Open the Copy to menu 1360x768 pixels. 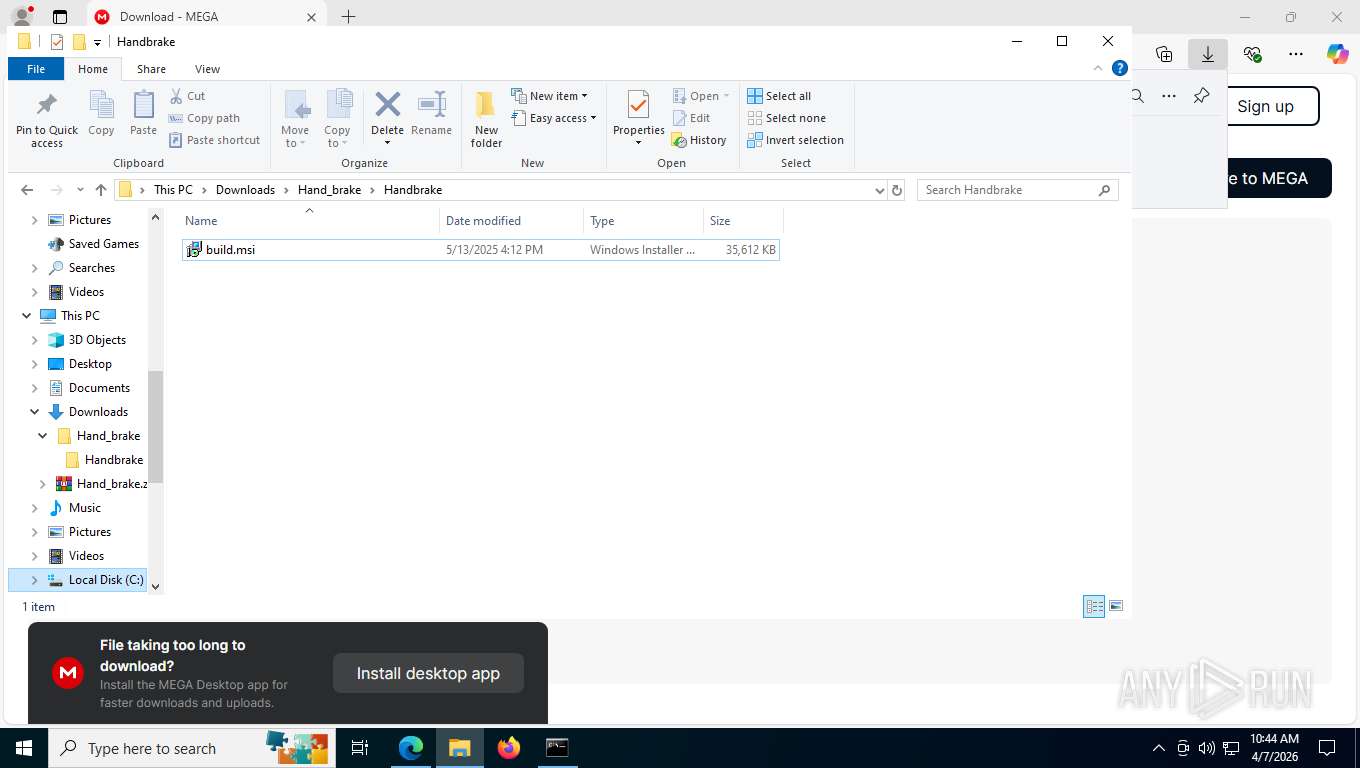(337, 119)
